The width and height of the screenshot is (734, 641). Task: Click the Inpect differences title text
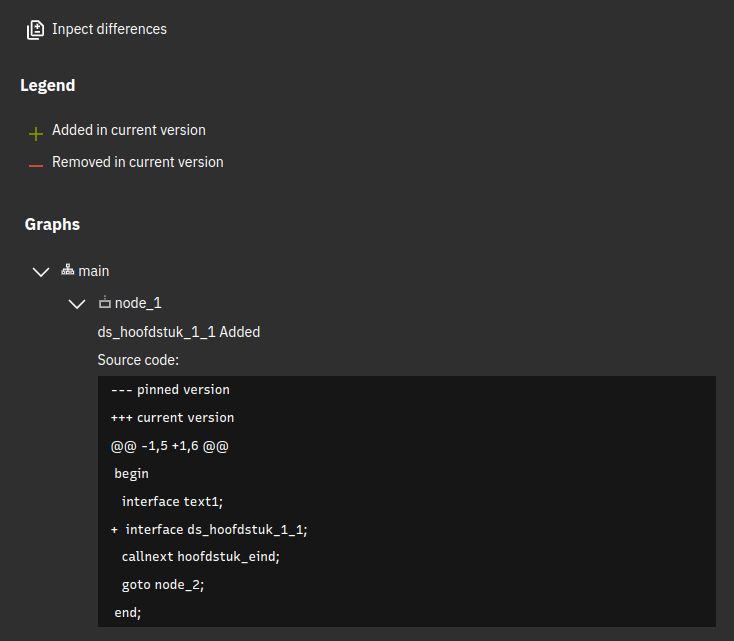[x=109, y=29]
